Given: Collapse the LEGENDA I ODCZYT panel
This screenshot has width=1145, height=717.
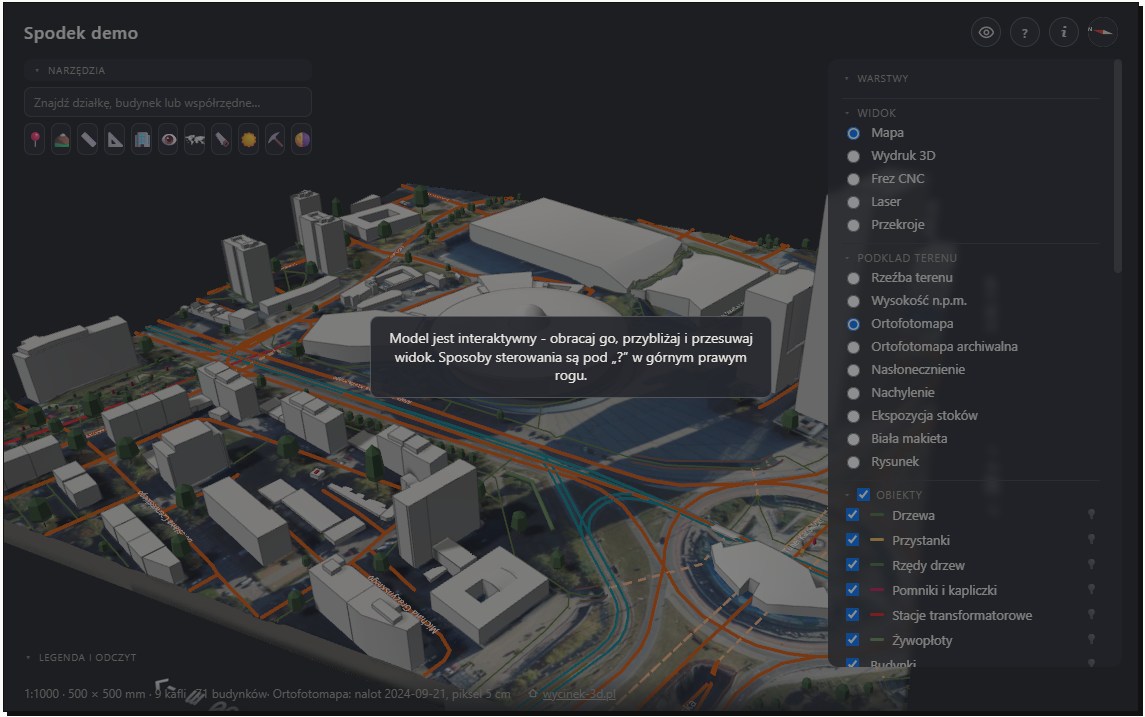Looking at the screenshot, I should coord(80,657).
